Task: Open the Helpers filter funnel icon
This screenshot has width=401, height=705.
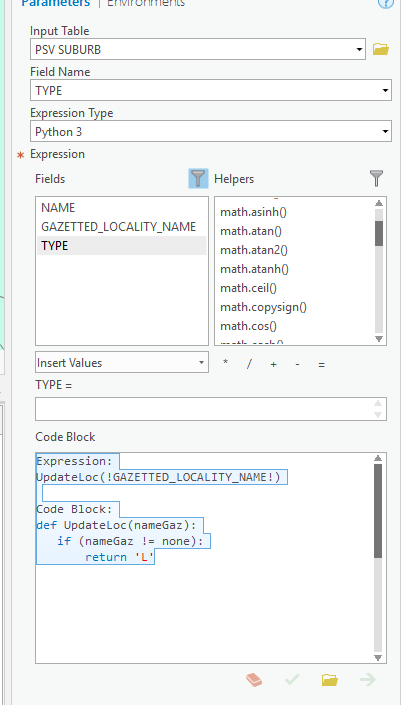Action: tap(376, 178)
